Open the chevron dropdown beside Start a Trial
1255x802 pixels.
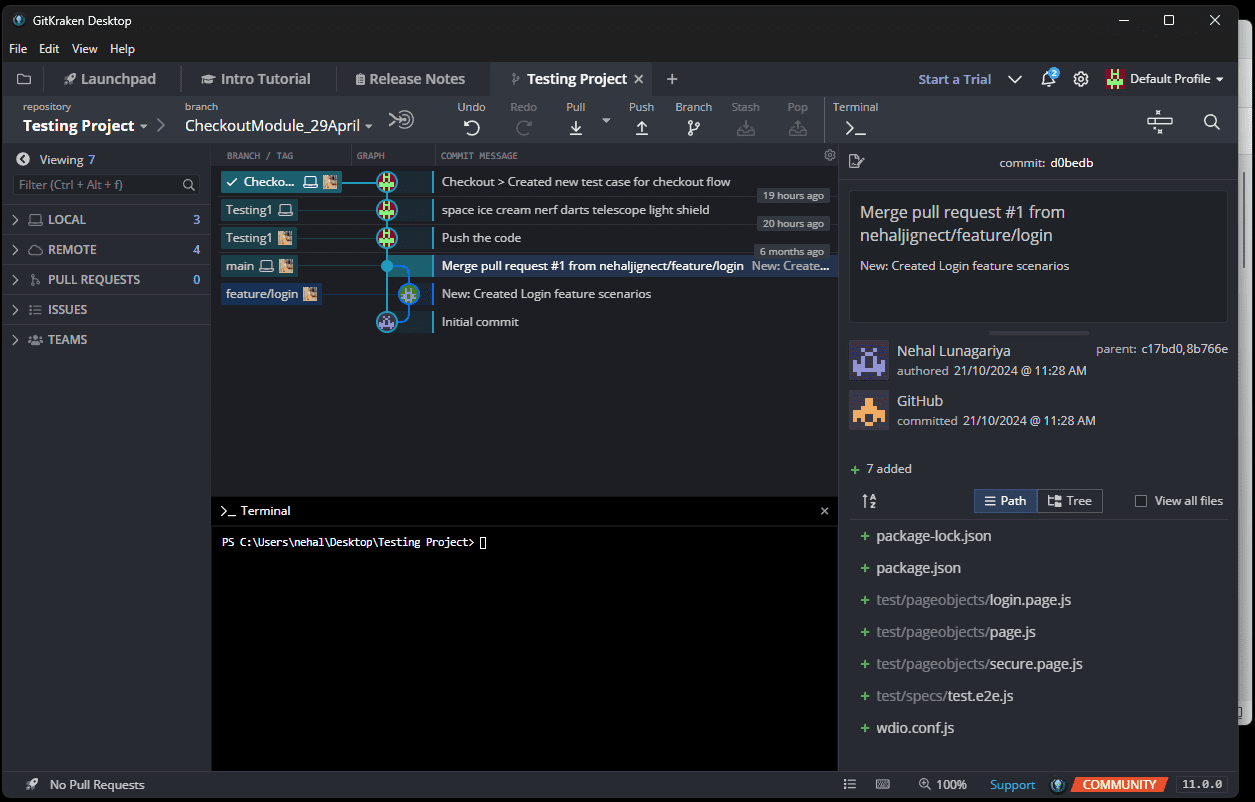click(1015, 79)
